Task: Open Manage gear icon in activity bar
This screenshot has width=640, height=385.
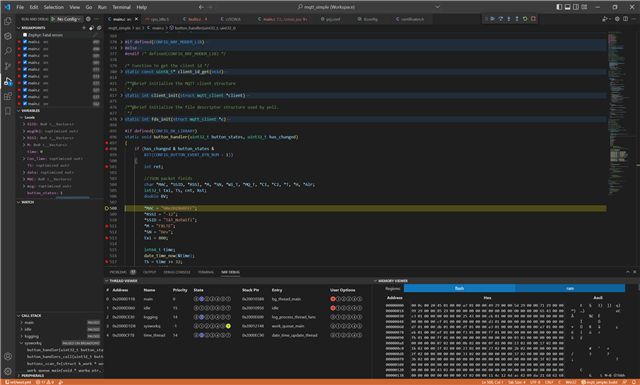Action: coord(8,371)
